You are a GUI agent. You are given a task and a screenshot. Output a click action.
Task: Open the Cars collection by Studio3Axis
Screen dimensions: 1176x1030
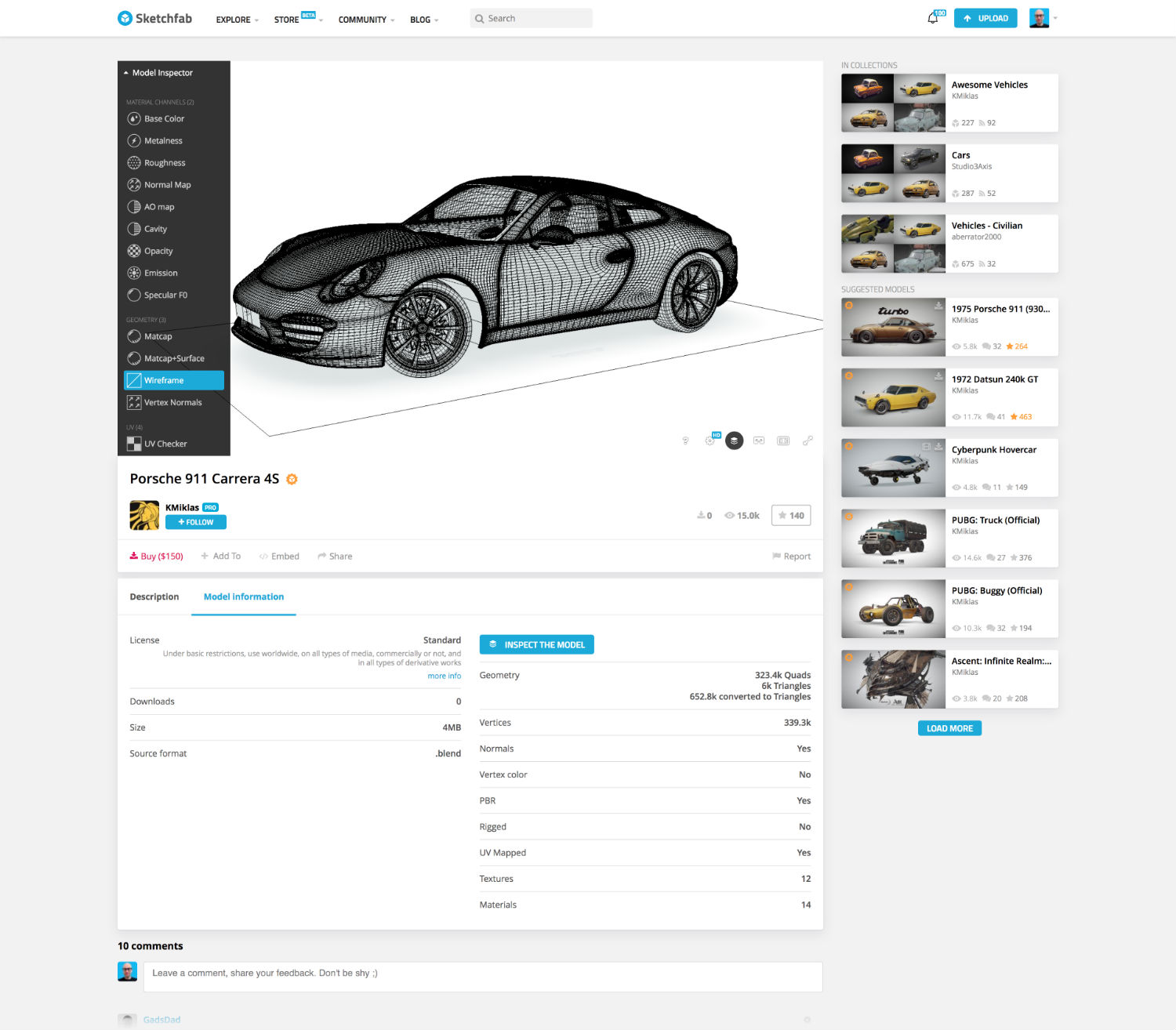coord(949,173)
